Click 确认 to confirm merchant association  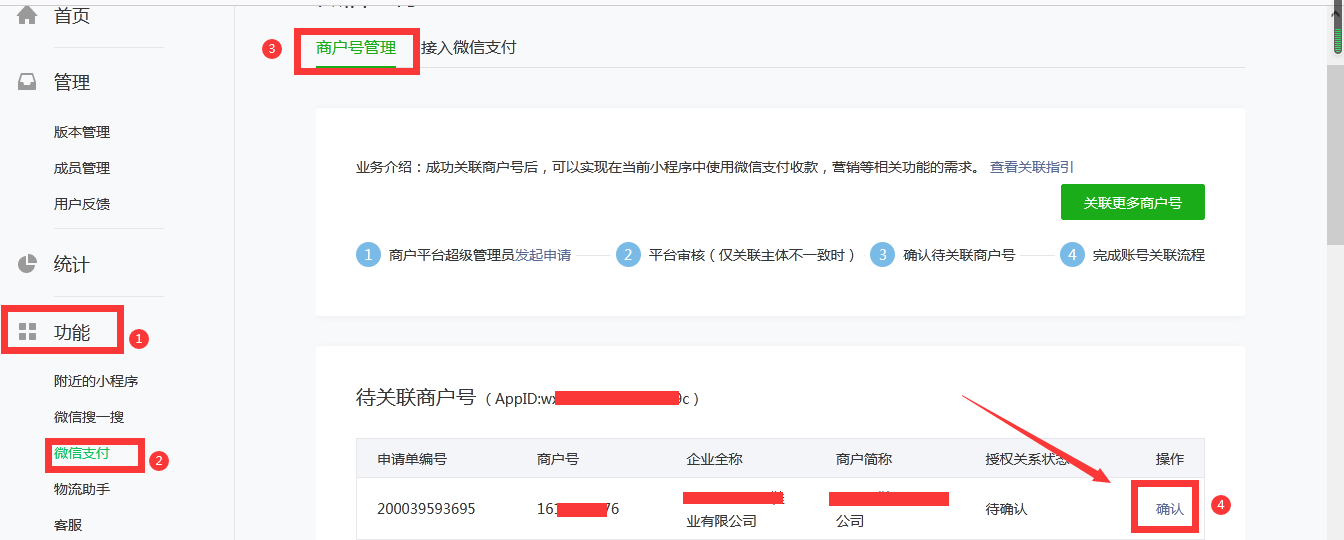click(x=1169, y=509)
